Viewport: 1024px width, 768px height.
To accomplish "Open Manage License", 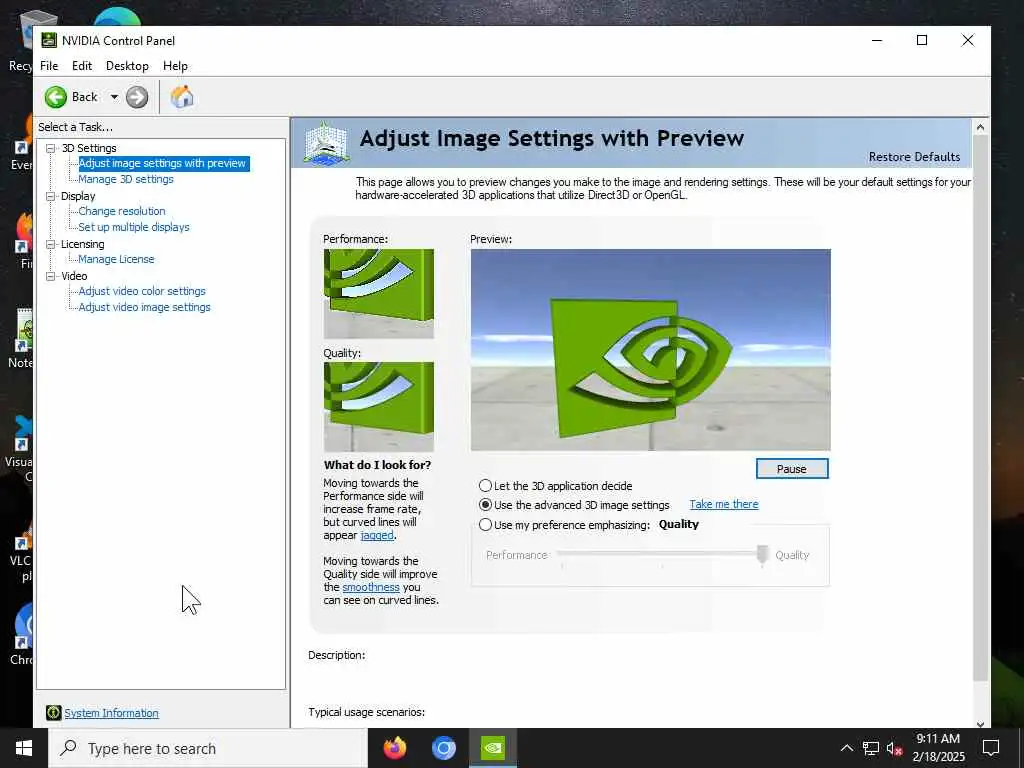I will pos(116,259).
